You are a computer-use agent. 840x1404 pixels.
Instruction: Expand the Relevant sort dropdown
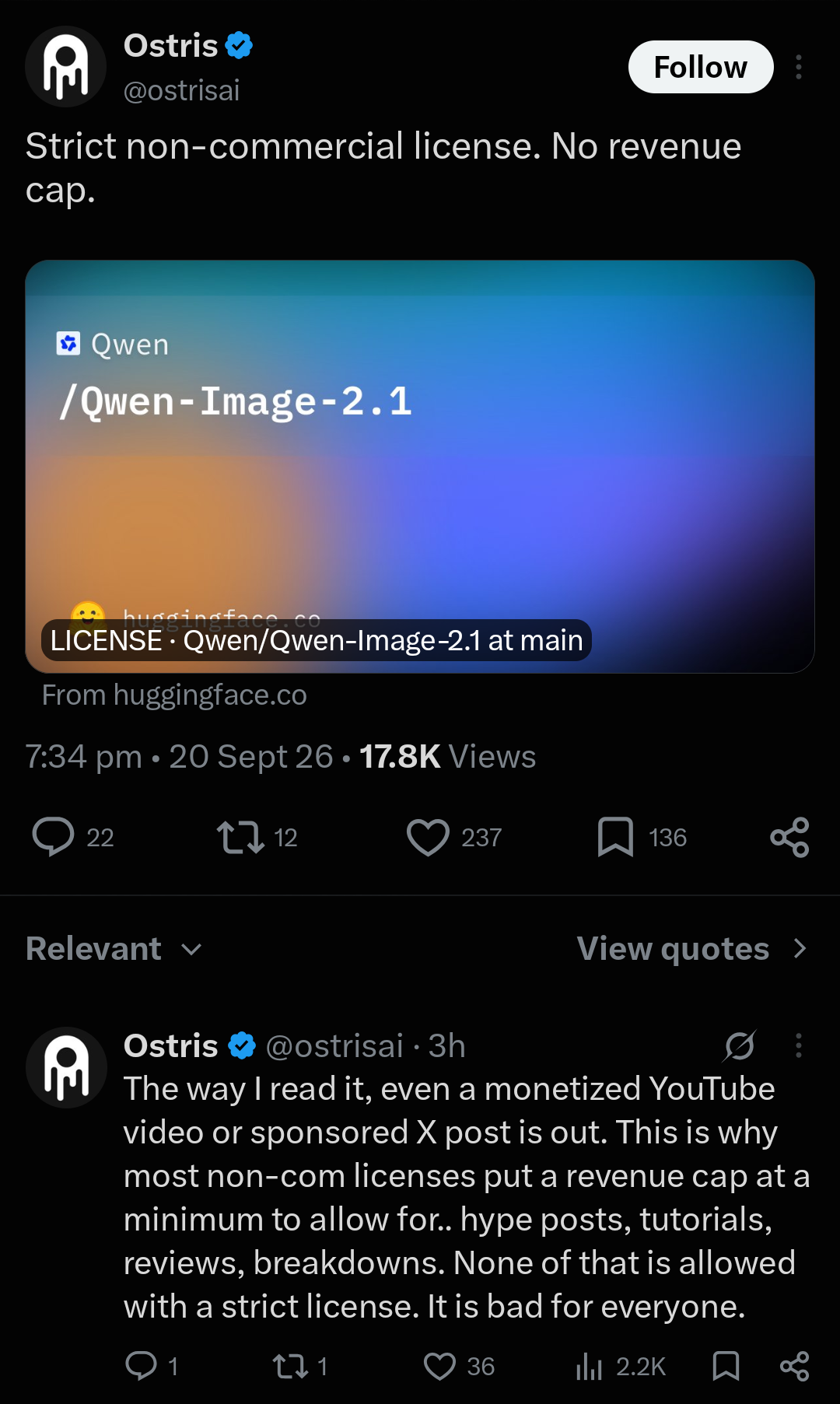(x=114, y=948)
